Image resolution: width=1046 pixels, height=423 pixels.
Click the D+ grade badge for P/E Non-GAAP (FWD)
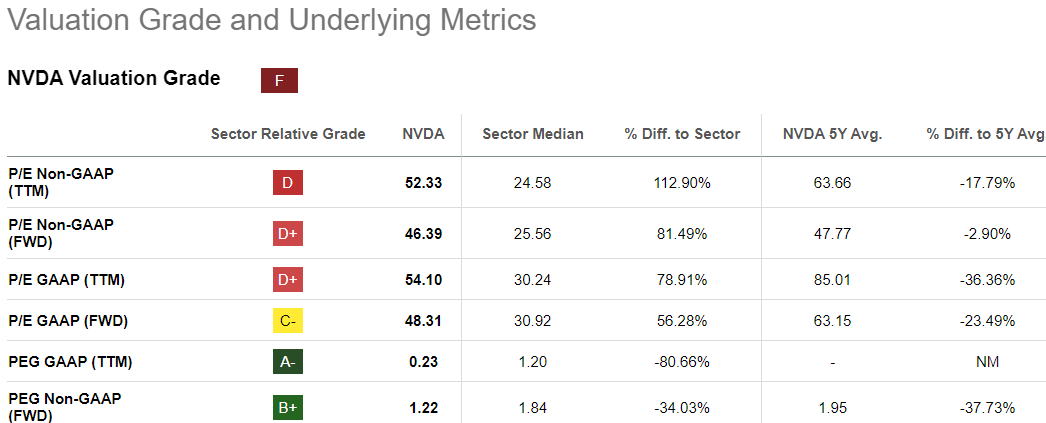(287, 234)
